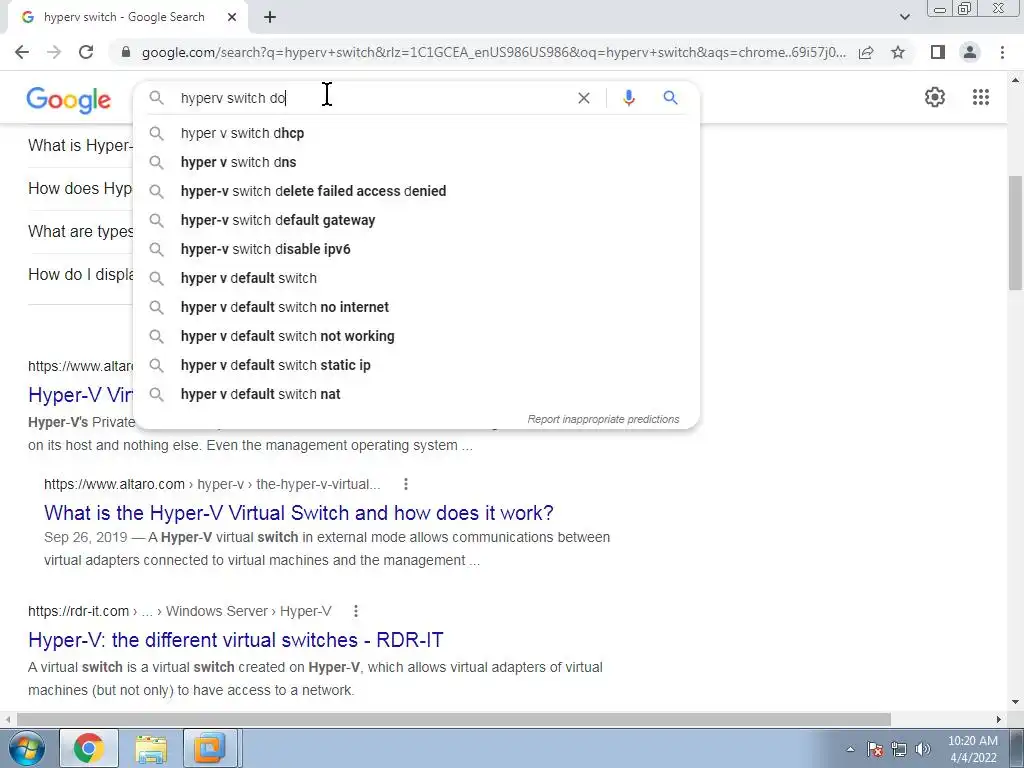Click the rdr-it.com breadcrumb URL
1024x768 pixels.
(x=180, y=611)
